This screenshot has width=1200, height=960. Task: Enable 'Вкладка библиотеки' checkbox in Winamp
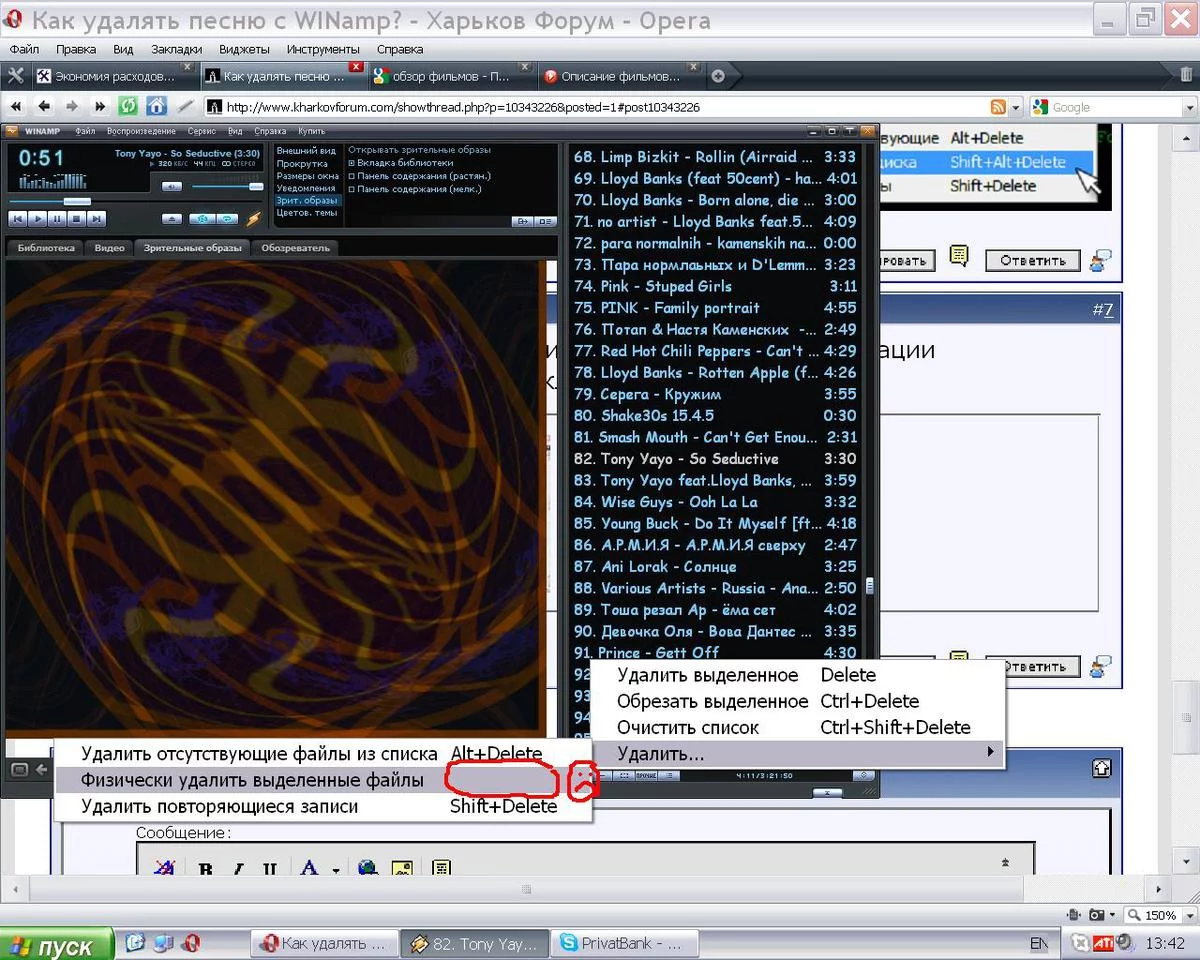pyautogui.click(x=352, y=163)
